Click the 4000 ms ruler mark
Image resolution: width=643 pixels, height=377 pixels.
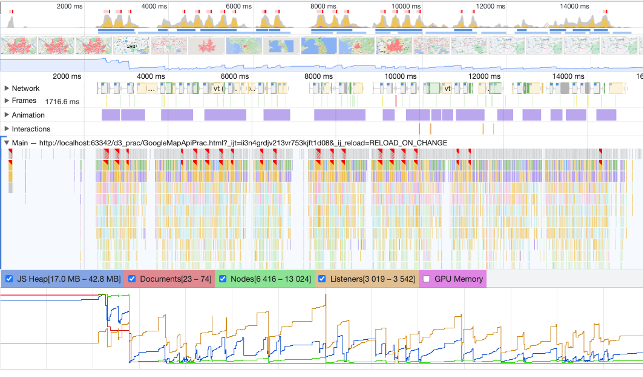(x=150, y=76)
